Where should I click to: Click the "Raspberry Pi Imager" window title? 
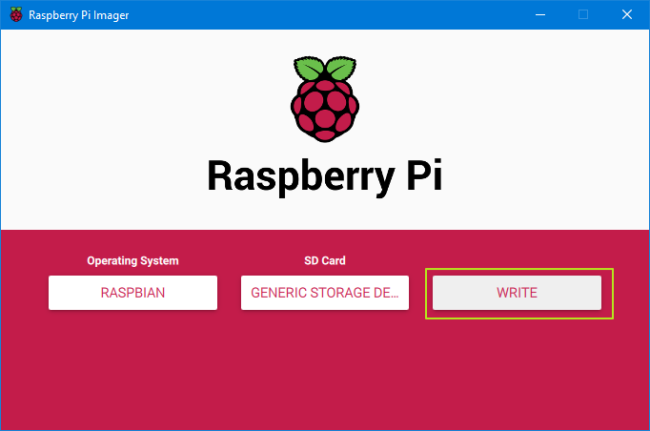pyautogui.click(x=79, y=15)
